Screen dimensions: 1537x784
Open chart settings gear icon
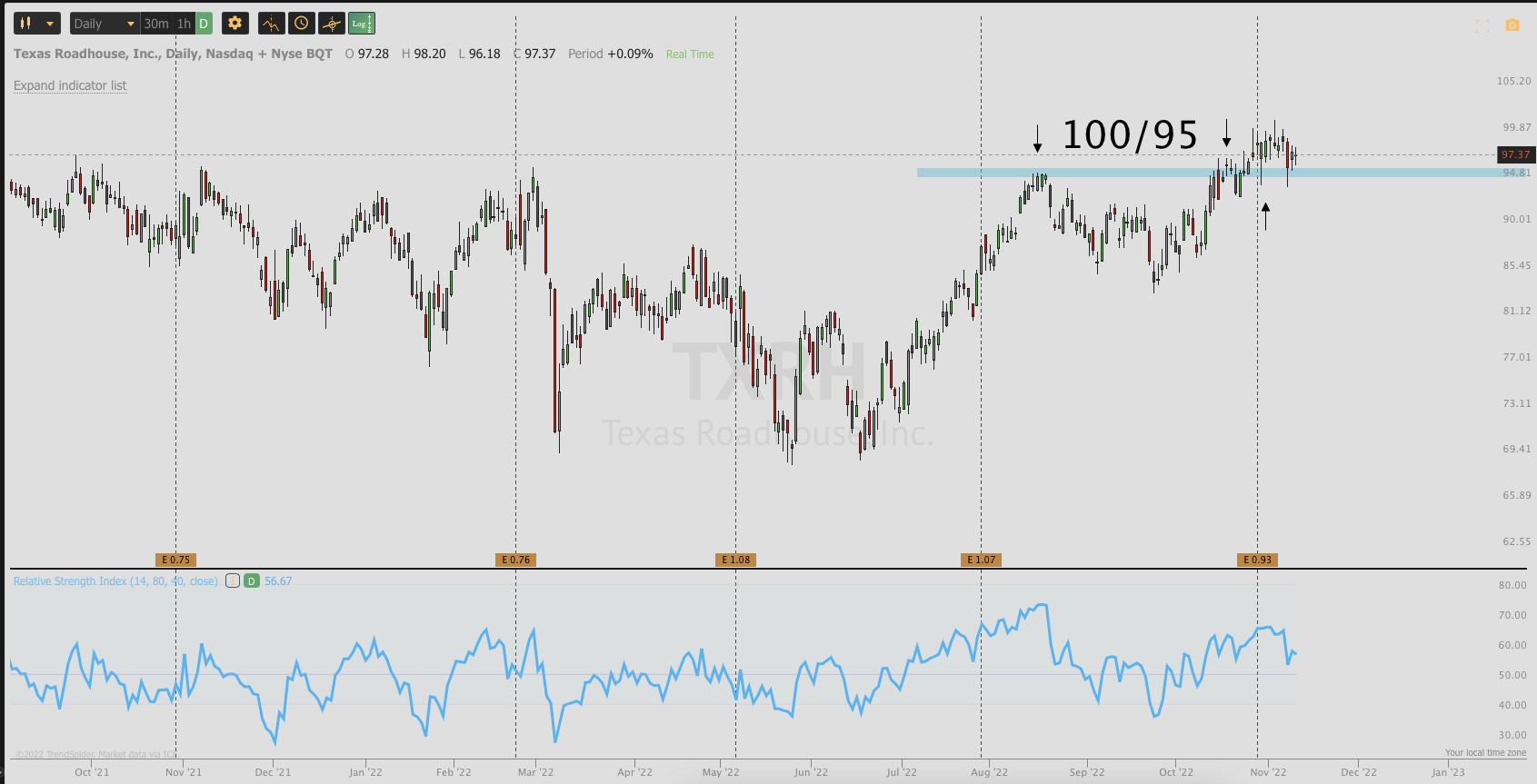coord(235,24)
